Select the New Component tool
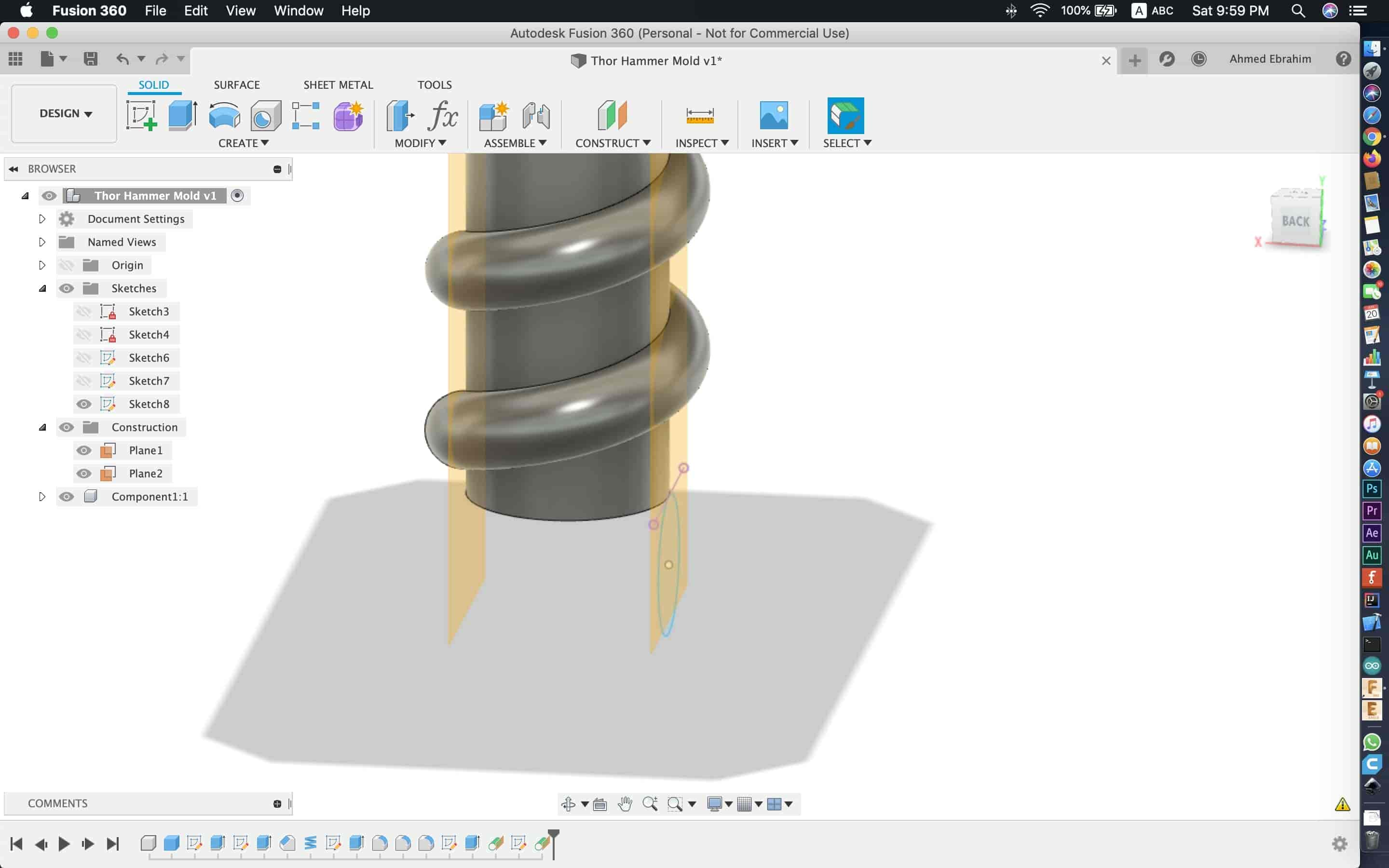The image size is (1389, 868). (x=493, y=115)
